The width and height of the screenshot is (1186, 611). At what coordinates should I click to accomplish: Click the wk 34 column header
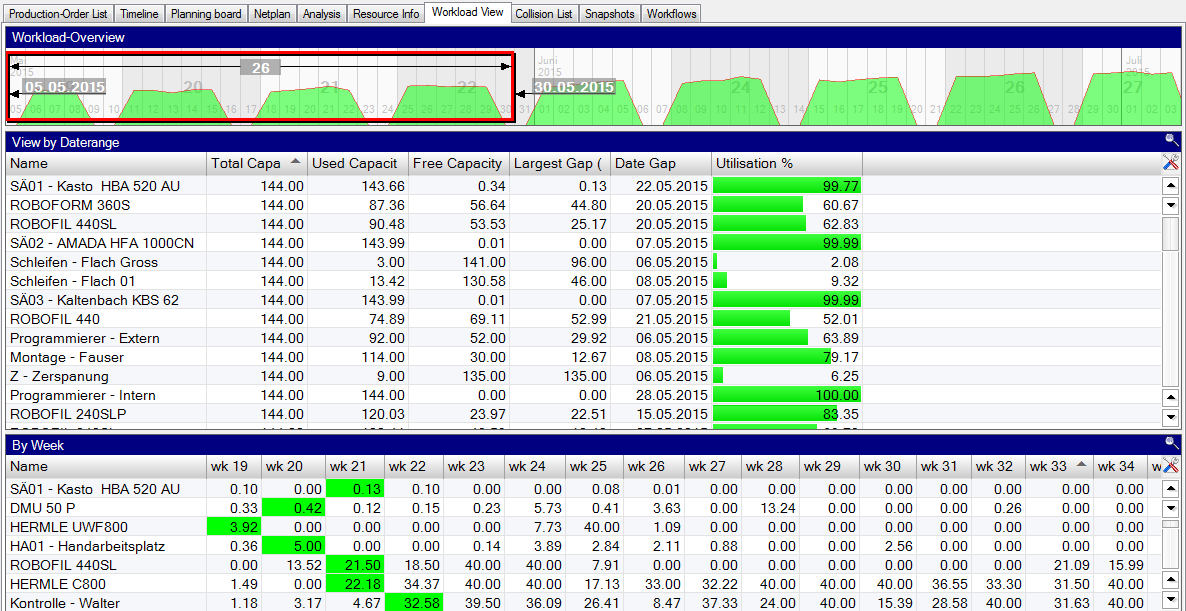coord(1121,467)
